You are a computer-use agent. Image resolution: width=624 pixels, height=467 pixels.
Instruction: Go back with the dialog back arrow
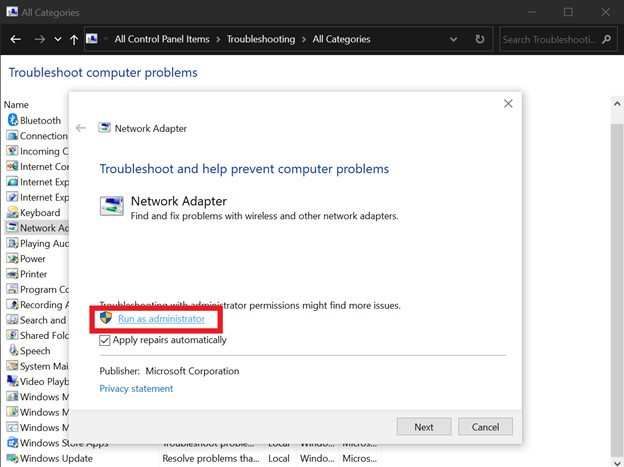(x=81, y=128)
